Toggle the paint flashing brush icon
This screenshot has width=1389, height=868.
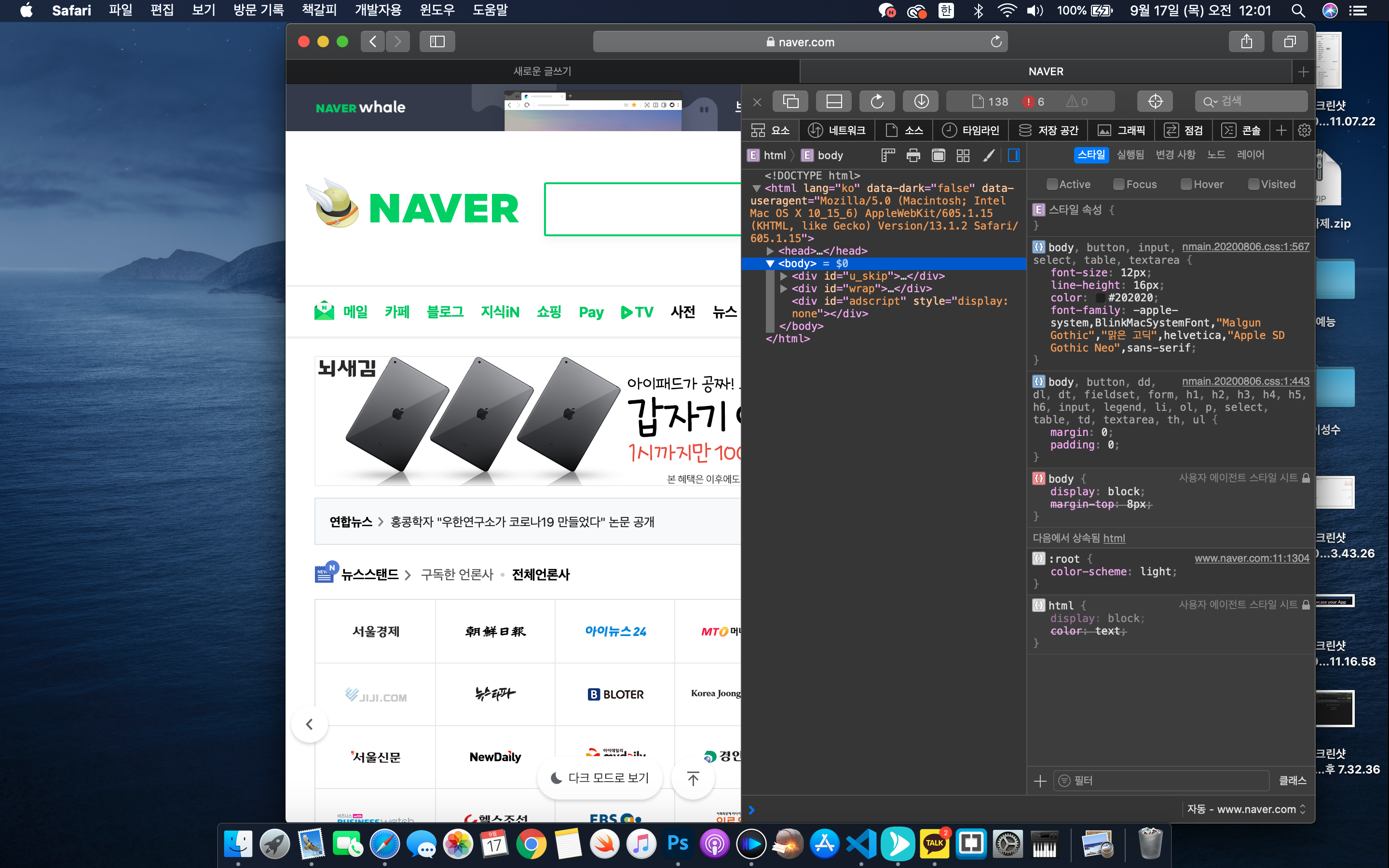[x=988, y=155]
